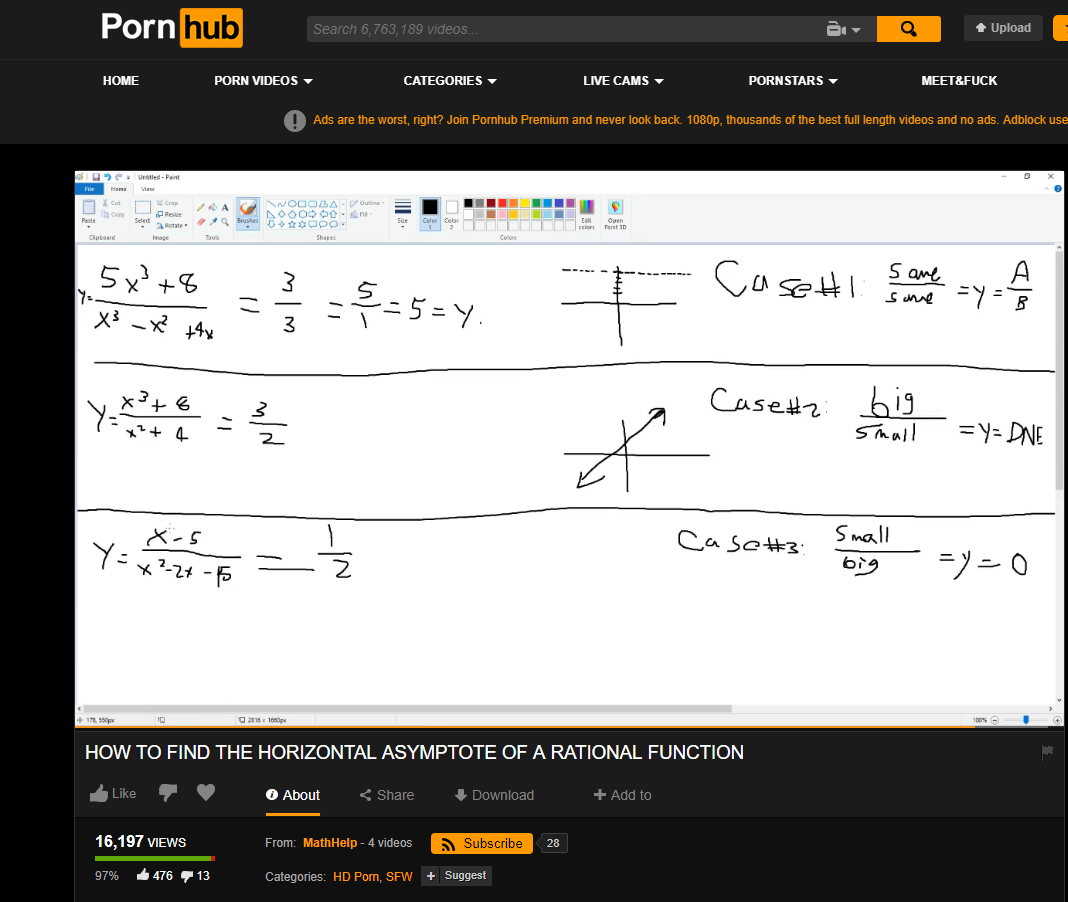Toggle the heart favorite button
This screenshot has width=1068, height=902.
(x=206, y=792)
